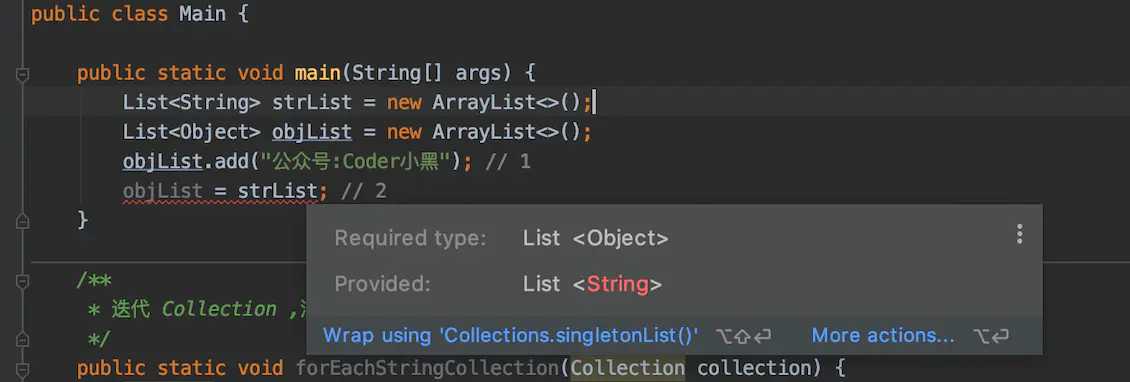Click the main method name
This screenshot has width=1130, height=382.
[318, 73]
